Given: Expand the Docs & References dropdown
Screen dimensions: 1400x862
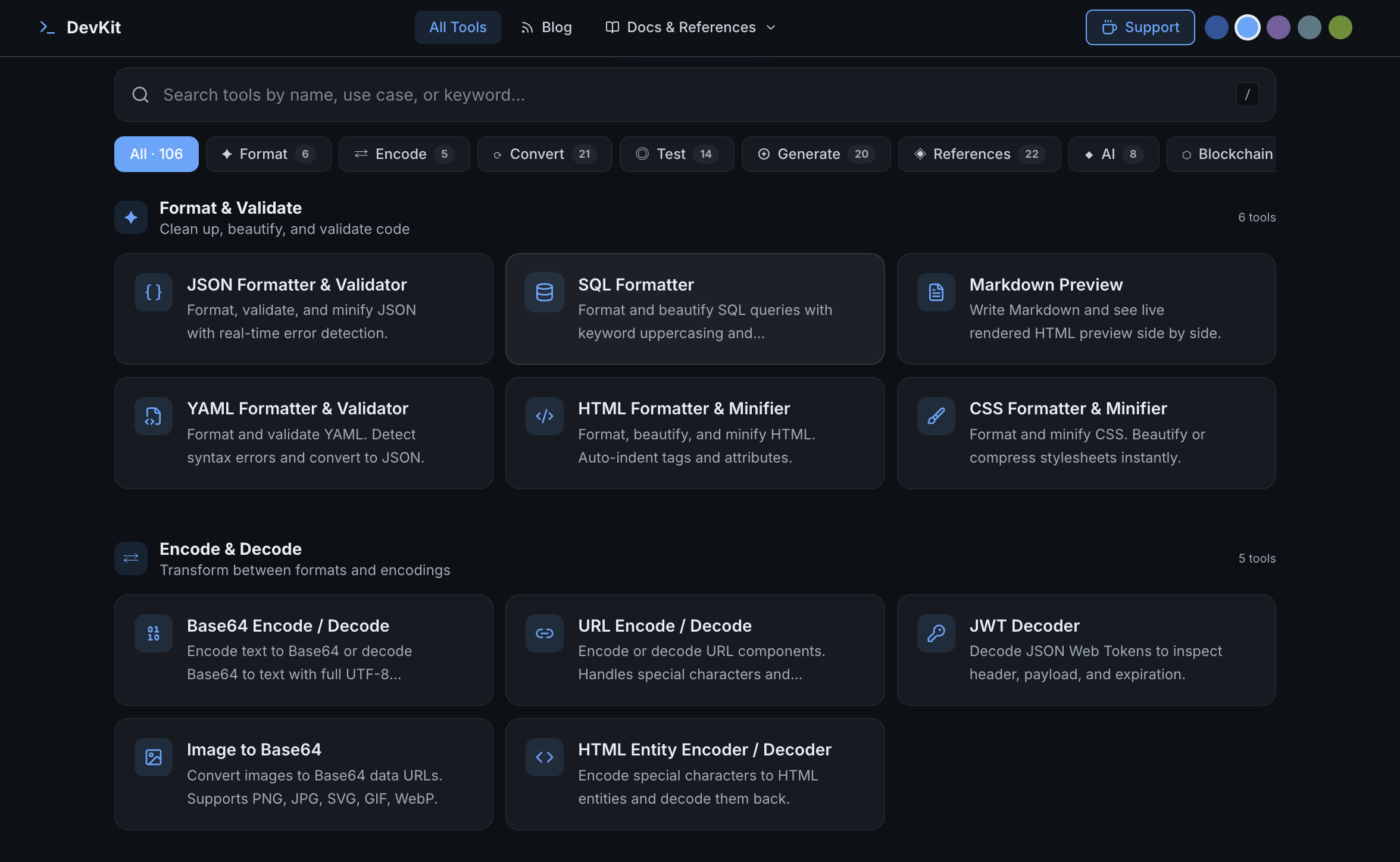Looking at the screenshot, I should pos(690,27).
